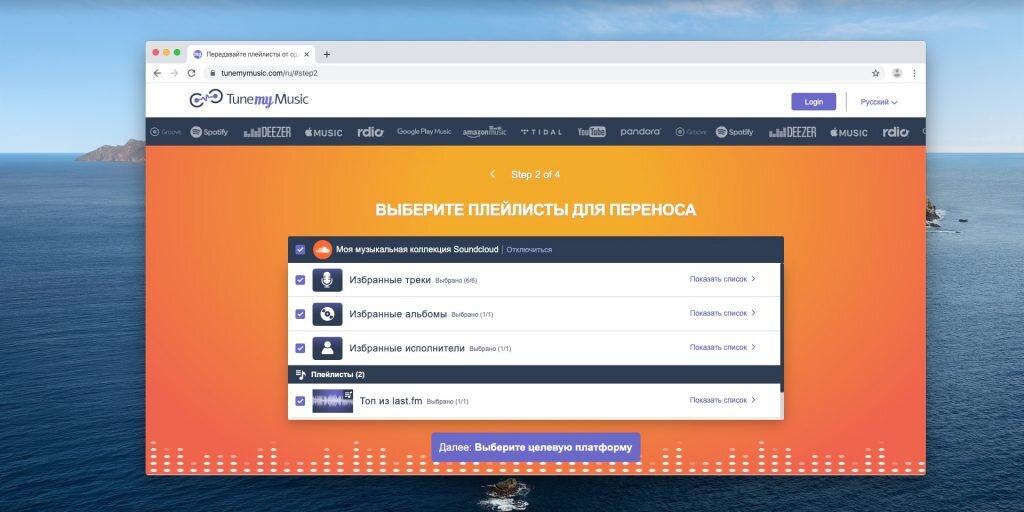Uncheck the Топ из last.fm checkbox

click(300, 401)
